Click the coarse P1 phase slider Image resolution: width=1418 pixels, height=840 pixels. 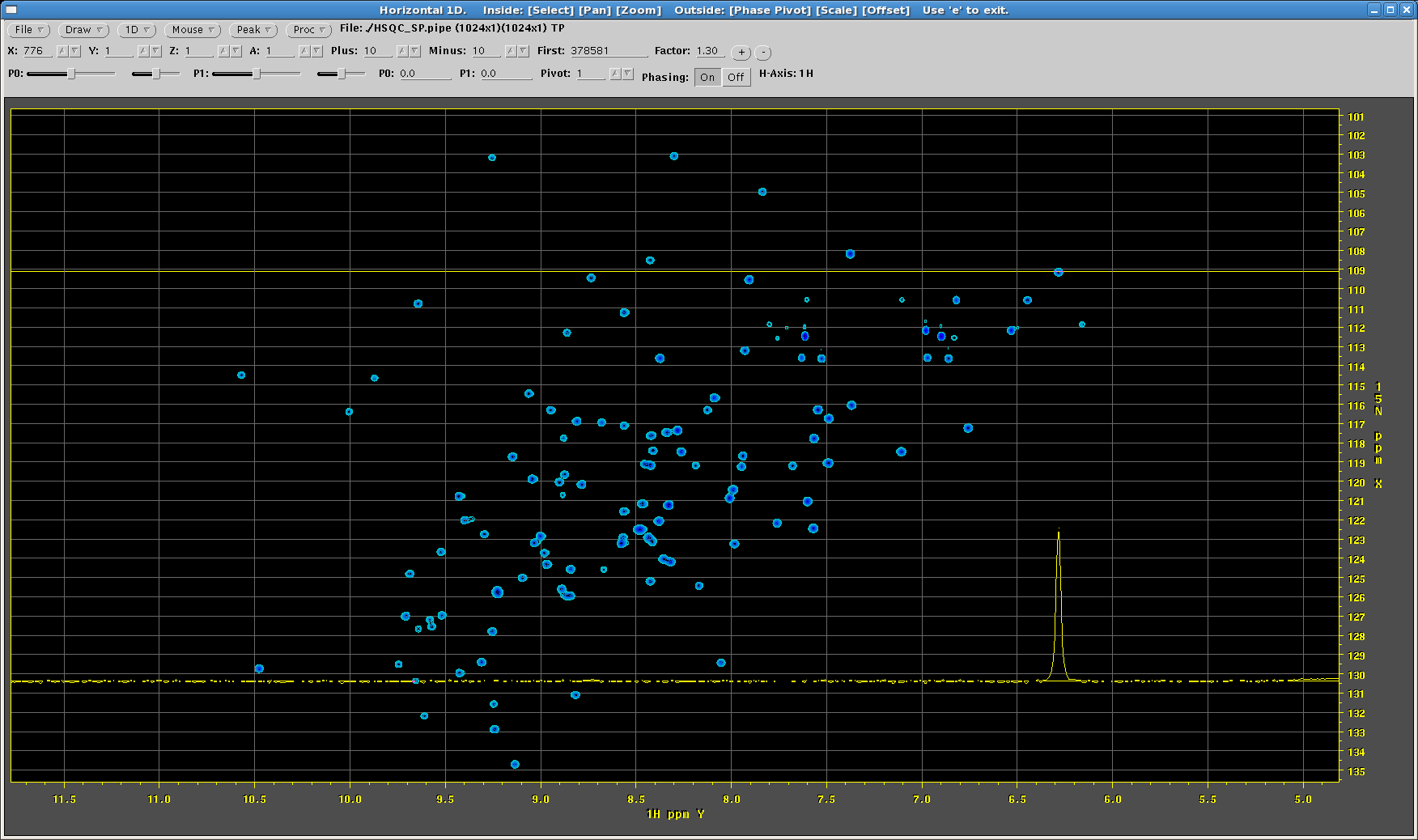coord(256,74)
